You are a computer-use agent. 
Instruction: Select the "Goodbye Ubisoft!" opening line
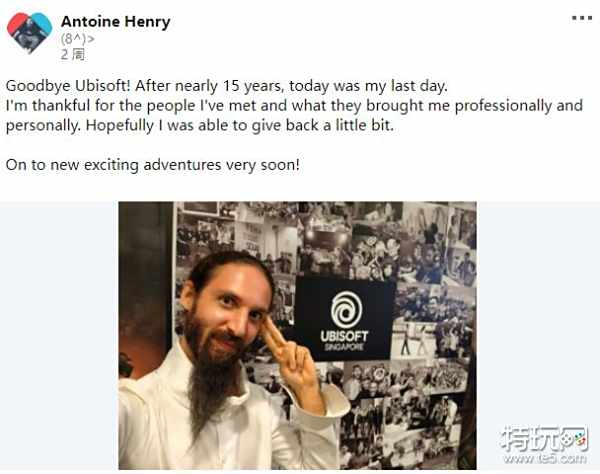tap(227, 86)
